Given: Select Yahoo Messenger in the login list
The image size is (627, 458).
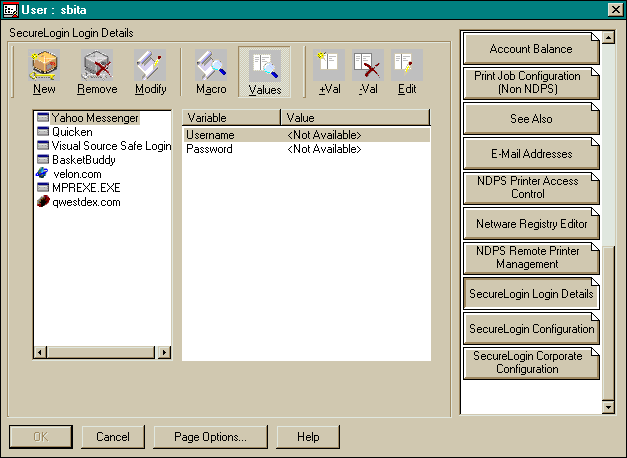Looking at the screenshot, I should click(x=95, y=118).
